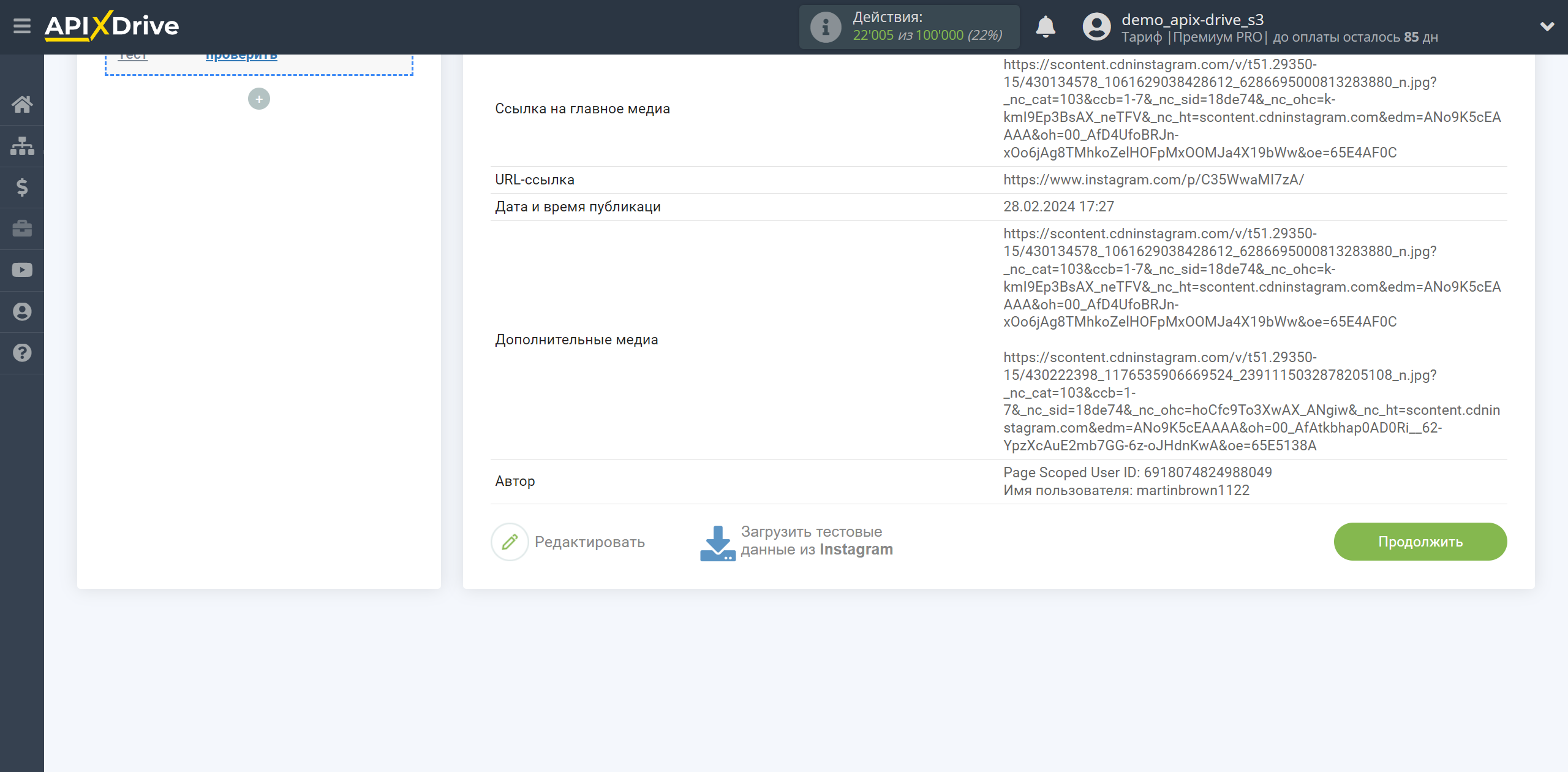Click the add node plus icon
This screenshot has width=1568, height=772.
click(x=258, y=98)
